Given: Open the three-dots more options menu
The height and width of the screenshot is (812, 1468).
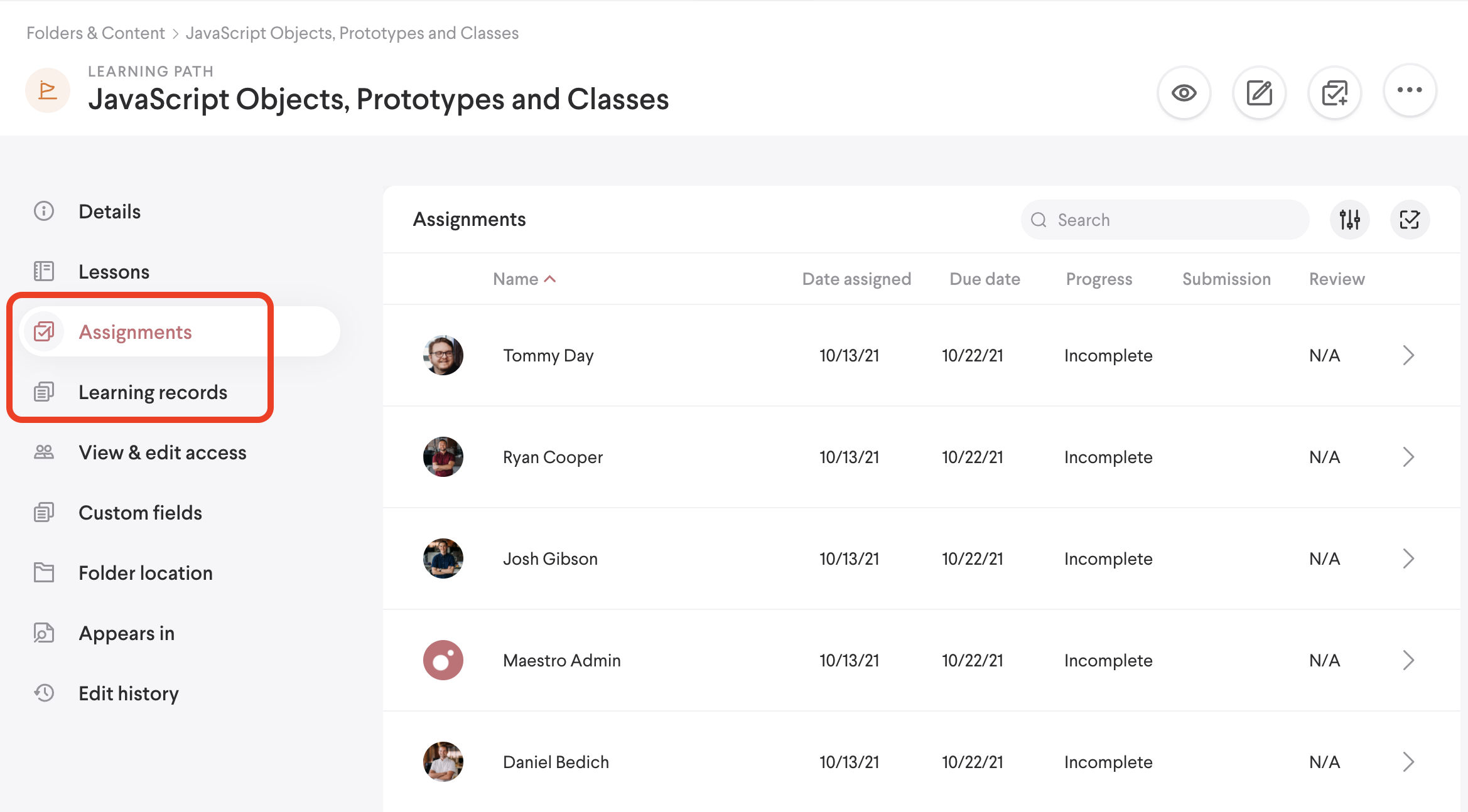Looking at the screenshot, I should pyautogui.click(x=1410, y=90).
